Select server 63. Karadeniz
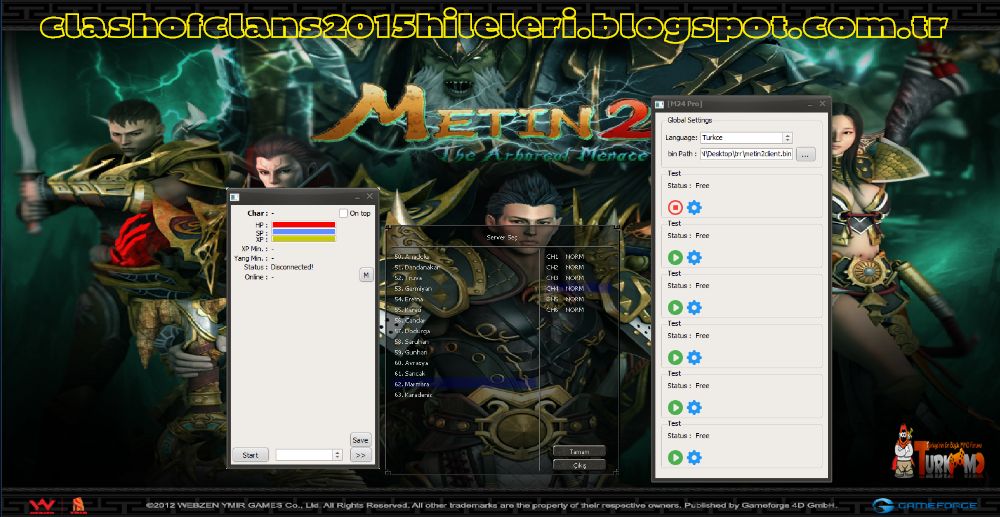1000x517 pixels. click(x=414, y=395)
